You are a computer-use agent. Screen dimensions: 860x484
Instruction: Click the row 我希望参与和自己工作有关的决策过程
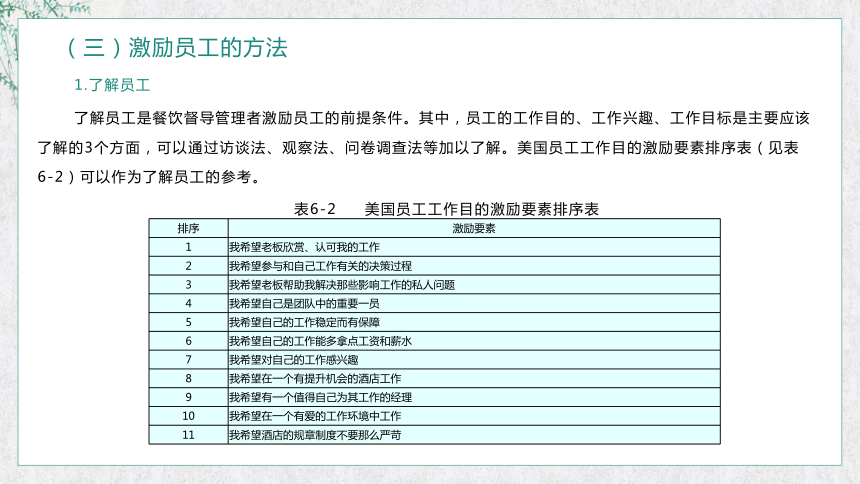(x=474, y=266)
